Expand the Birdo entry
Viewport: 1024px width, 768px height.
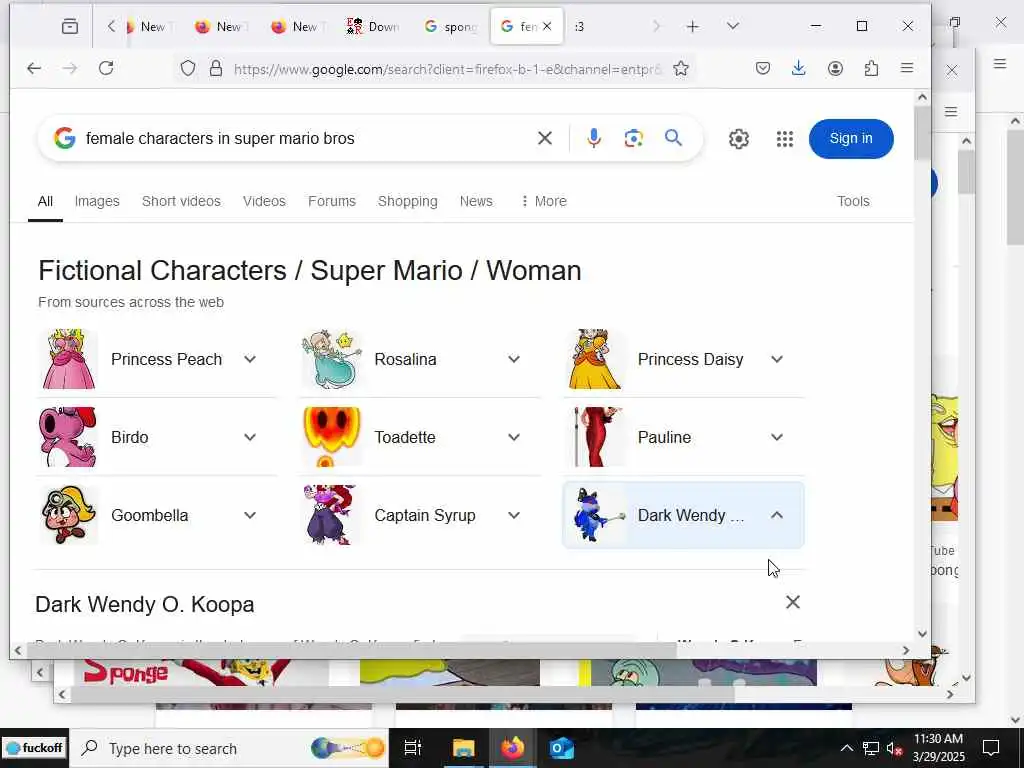click(x=249, y=437)
